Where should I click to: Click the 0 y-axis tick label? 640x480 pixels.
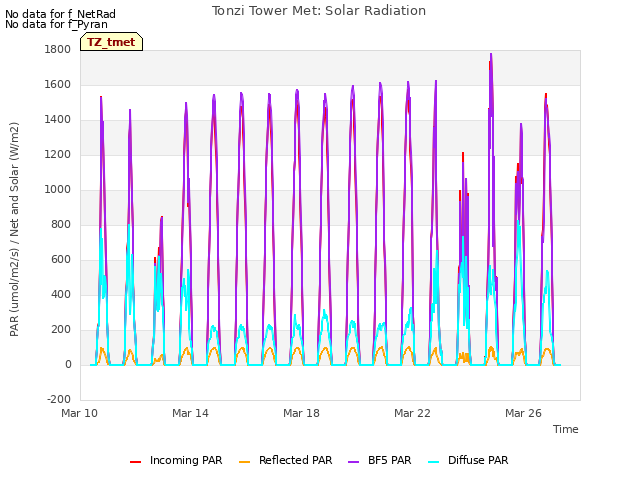tap(68, 364)
